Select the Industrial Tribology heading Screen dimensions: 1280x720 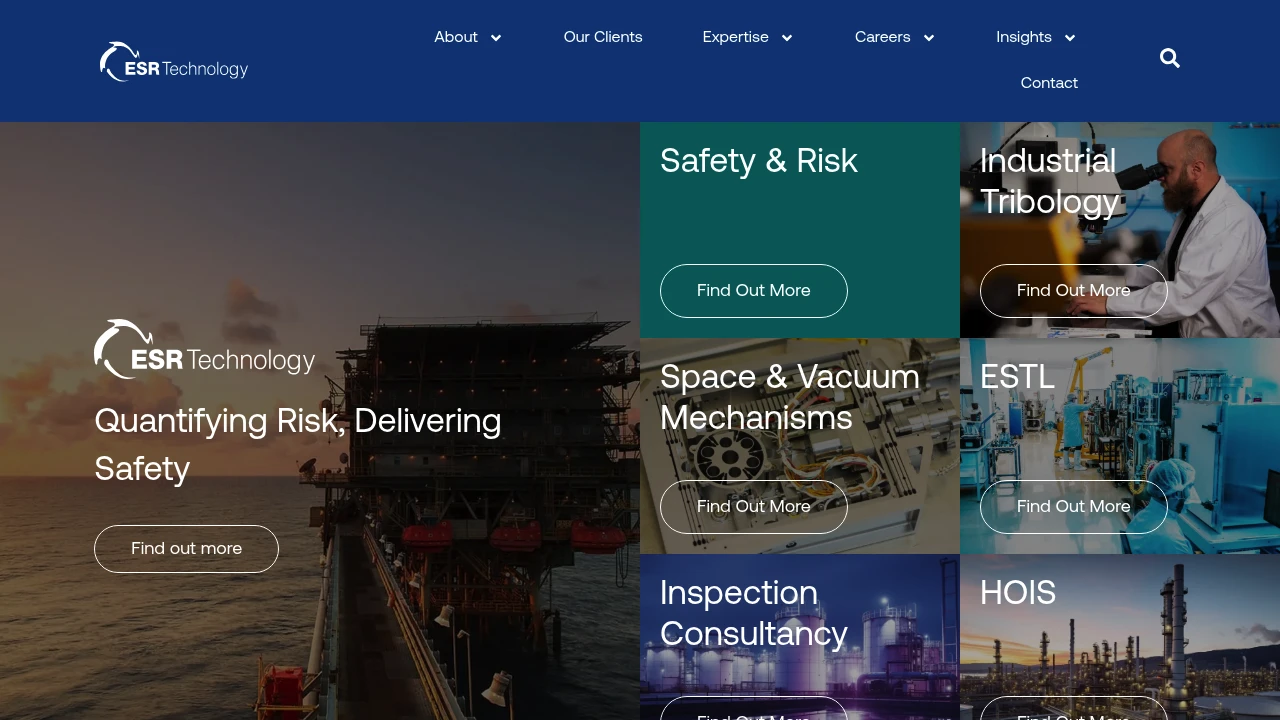1049,181
